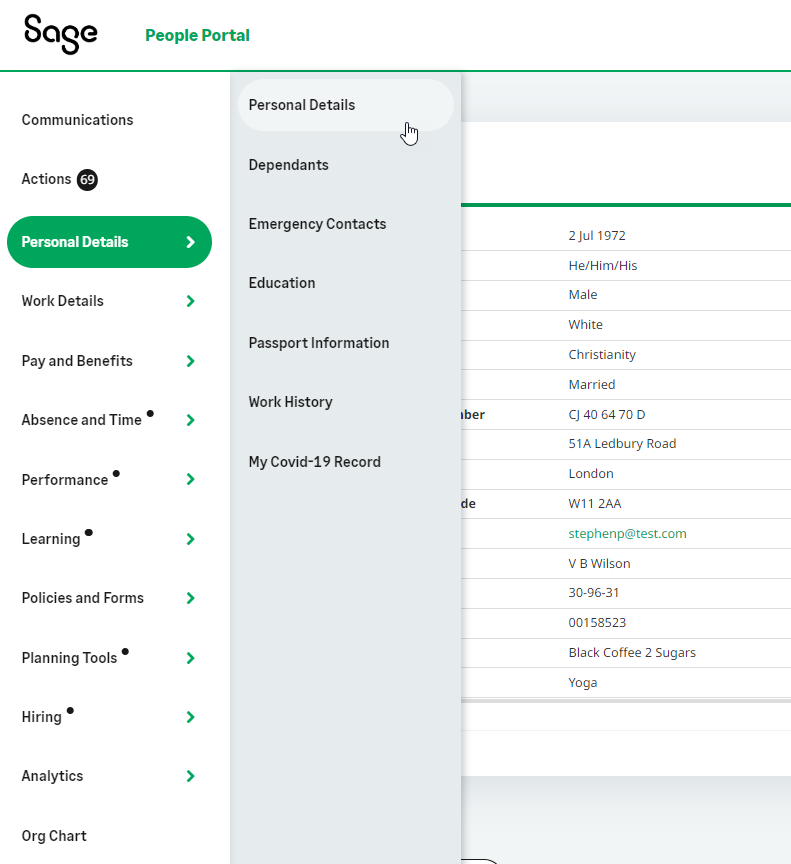Click the Analytics arrow icon
Viewport: 791px width, 864px height.
tap(190, 776)
